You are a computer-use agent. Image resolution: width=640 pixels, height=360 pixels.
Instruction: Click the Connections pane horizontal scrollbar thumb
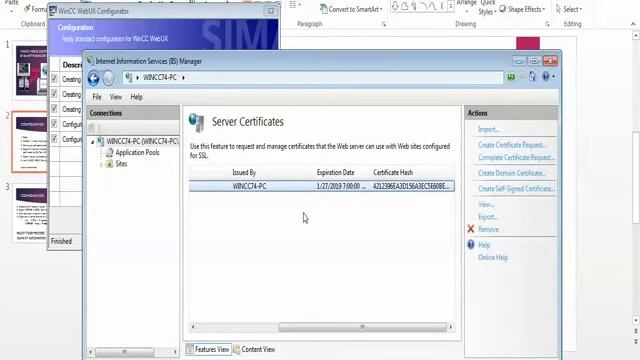coord(124,352)
